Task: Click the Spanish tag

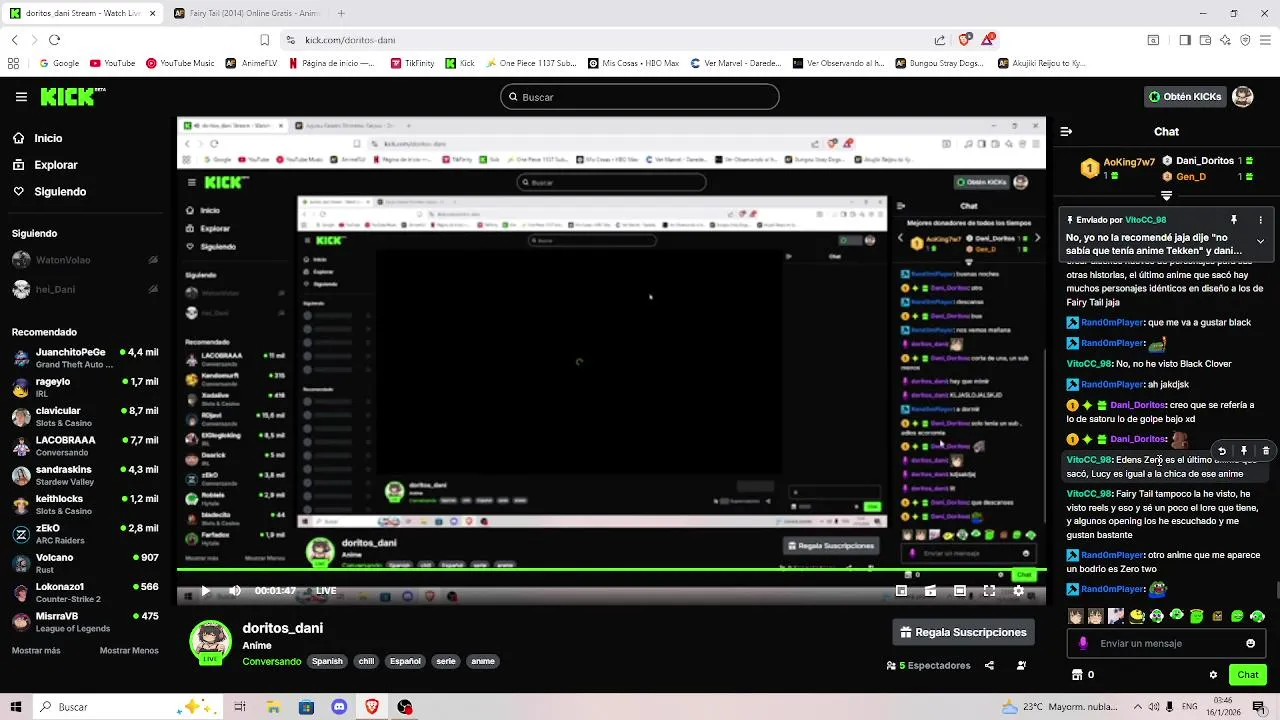Action: [x=327, y=661]
